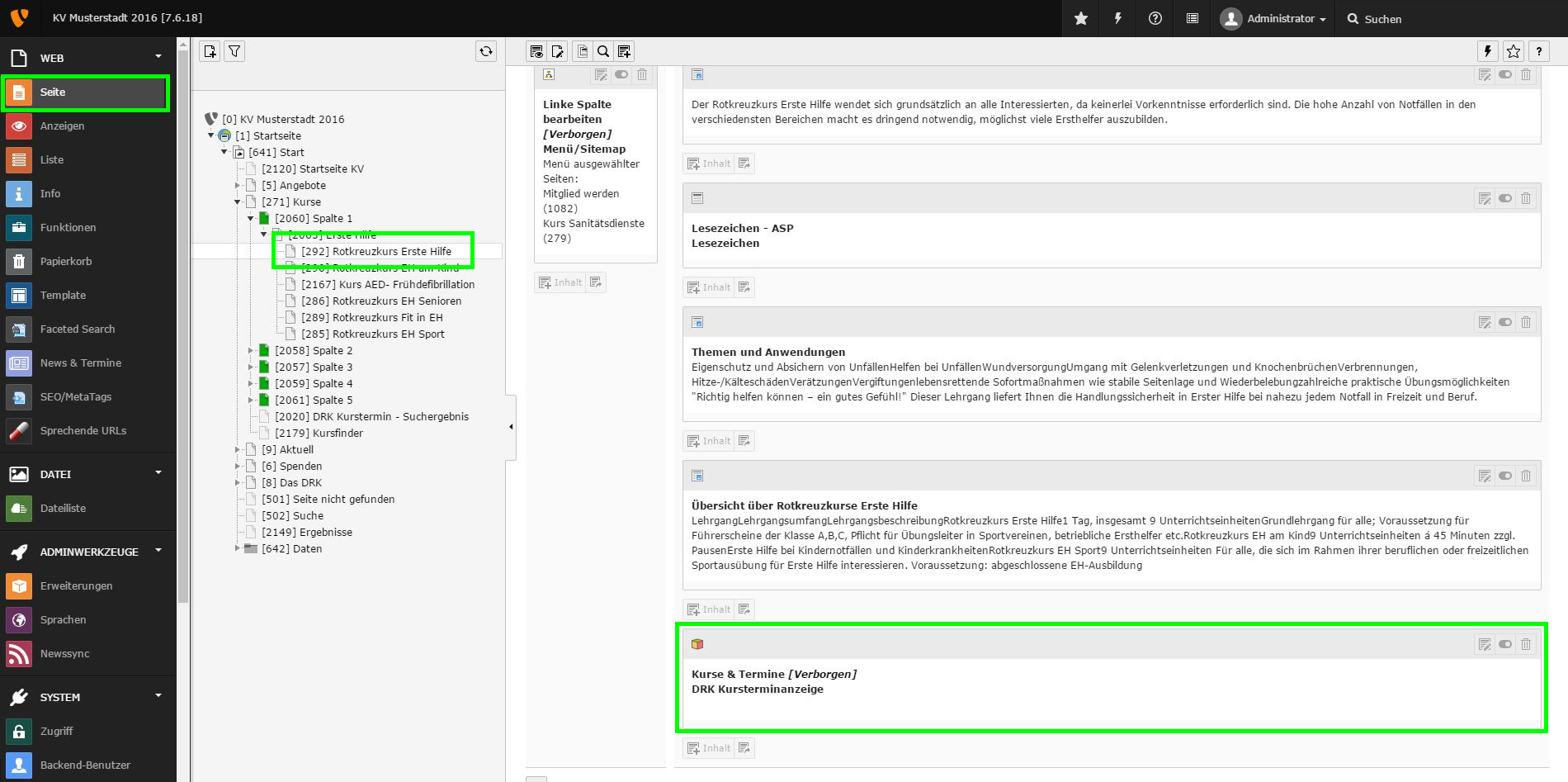Screen dimensions: 1568x782
Task: Collapse the [271] Kurse tree node
Action: (238, 201)
